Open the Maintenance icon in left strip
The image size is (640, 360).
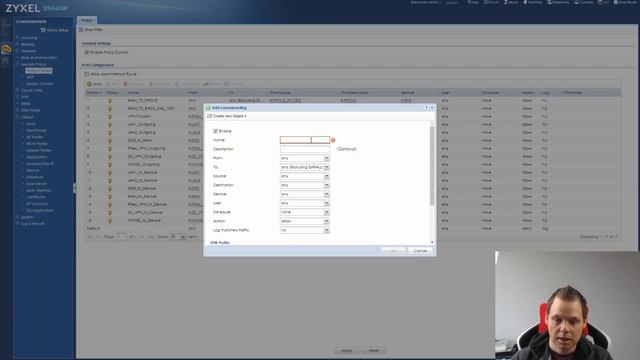[6, 62]
